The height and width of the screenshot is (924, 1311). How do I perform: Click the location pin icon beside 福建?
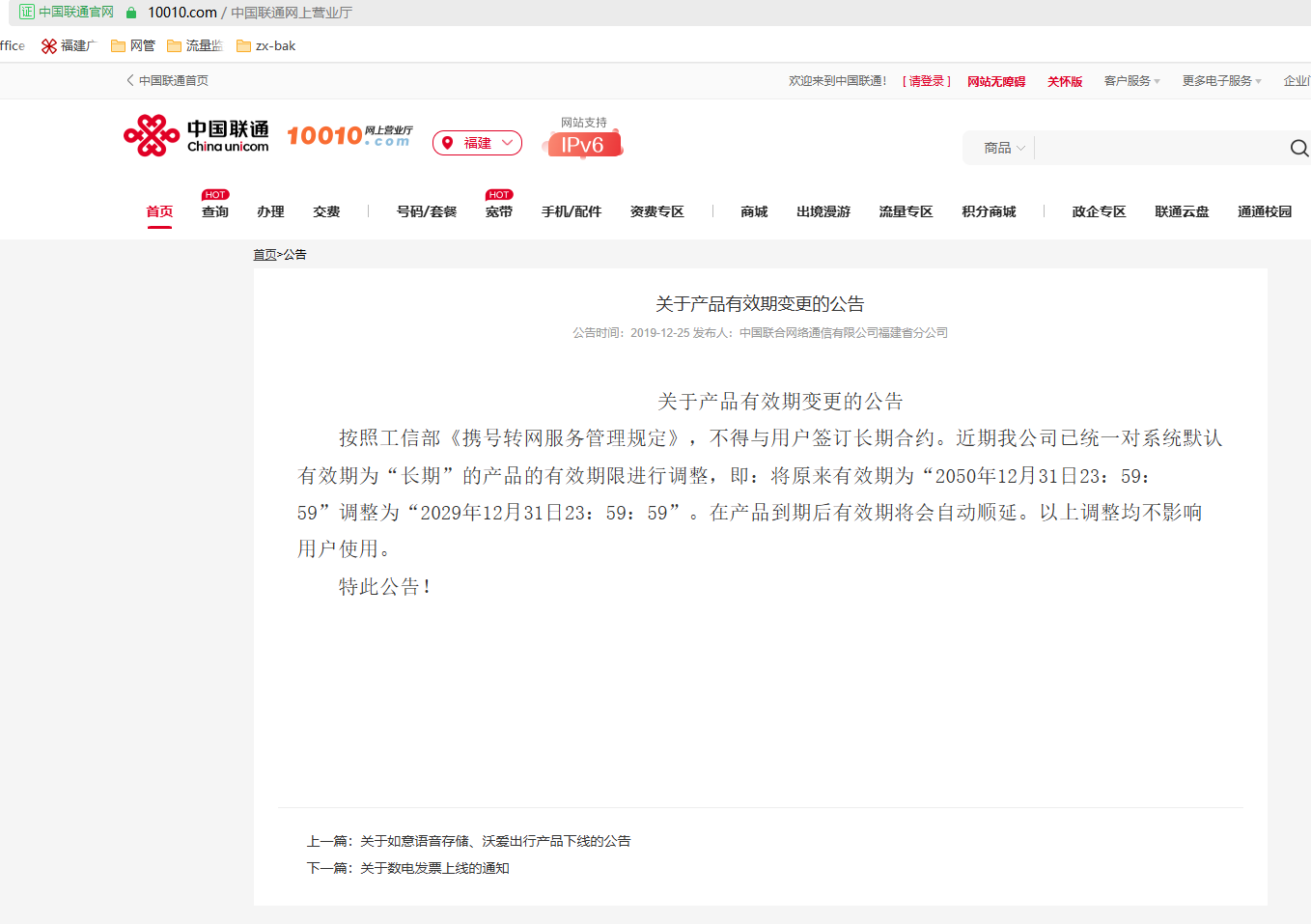(x=447, y=142)
